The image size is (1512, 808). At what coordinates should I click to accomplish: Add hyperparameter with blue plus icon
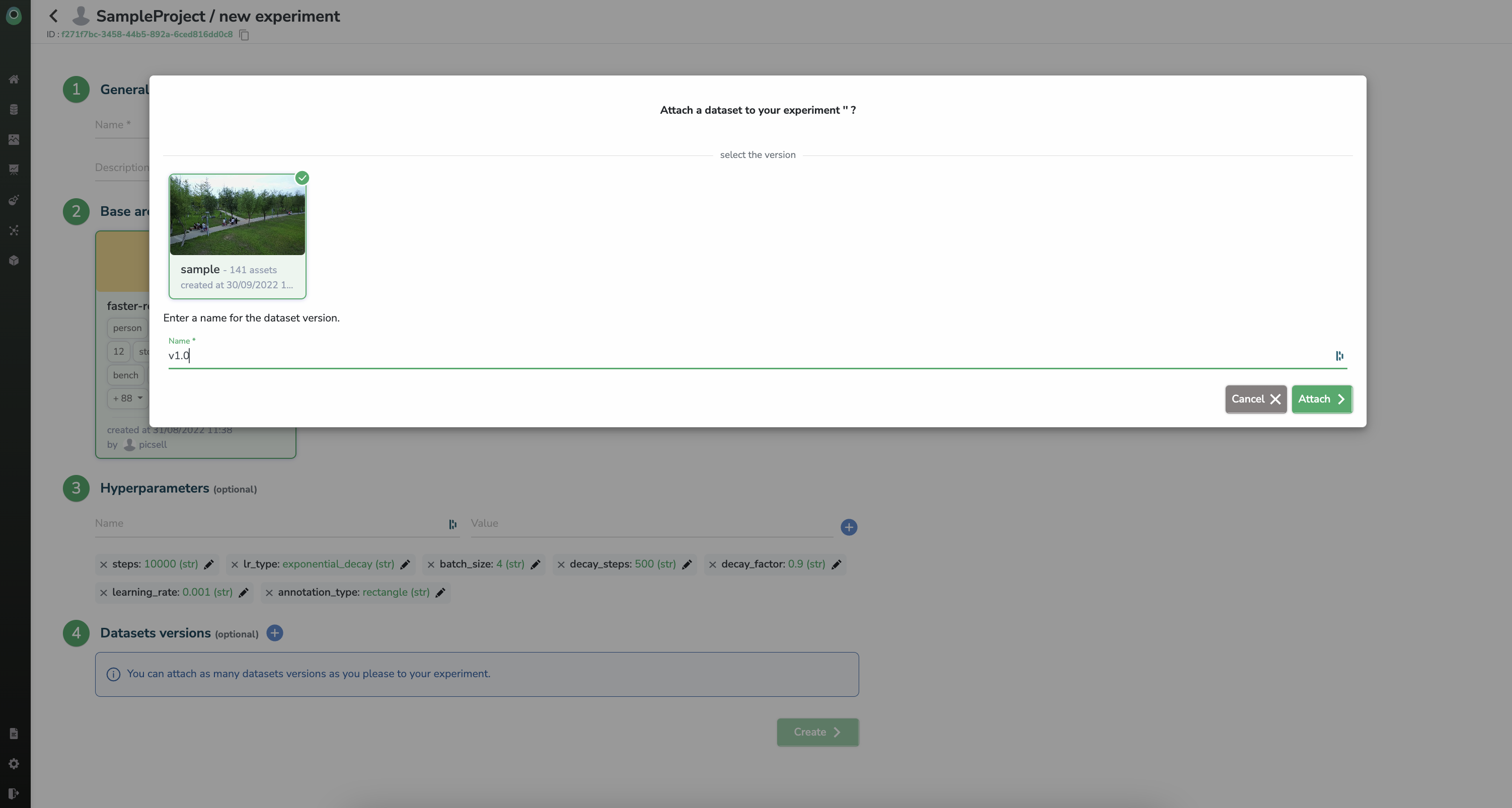(848, 527)
